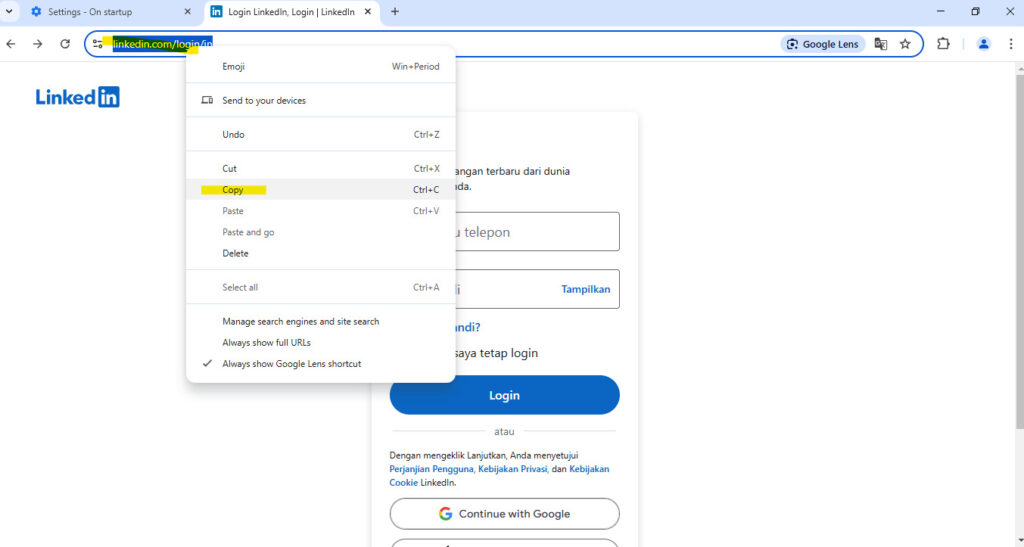Click the Google Lens button in address bar
The width and height of the screenshot is (1024, 547).
tap(822, 44)
